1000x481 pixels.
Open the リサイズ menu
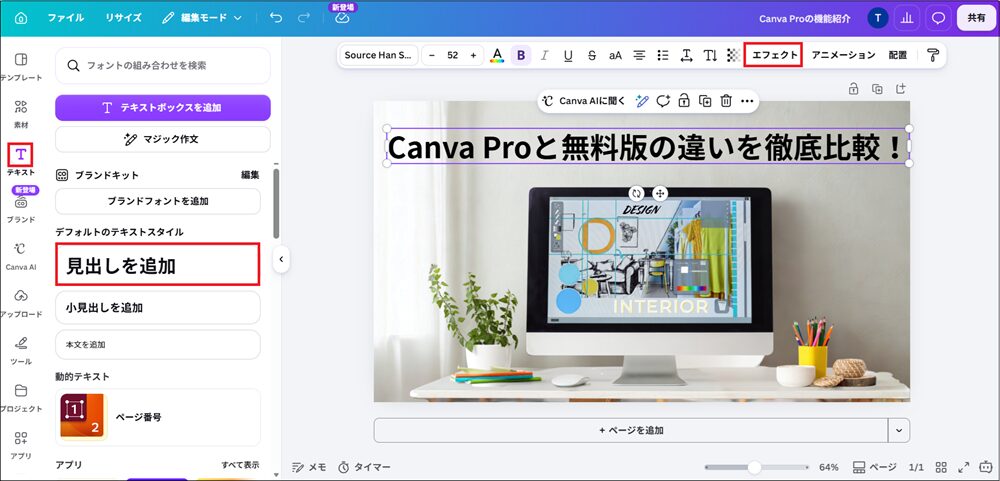point(124,18)
